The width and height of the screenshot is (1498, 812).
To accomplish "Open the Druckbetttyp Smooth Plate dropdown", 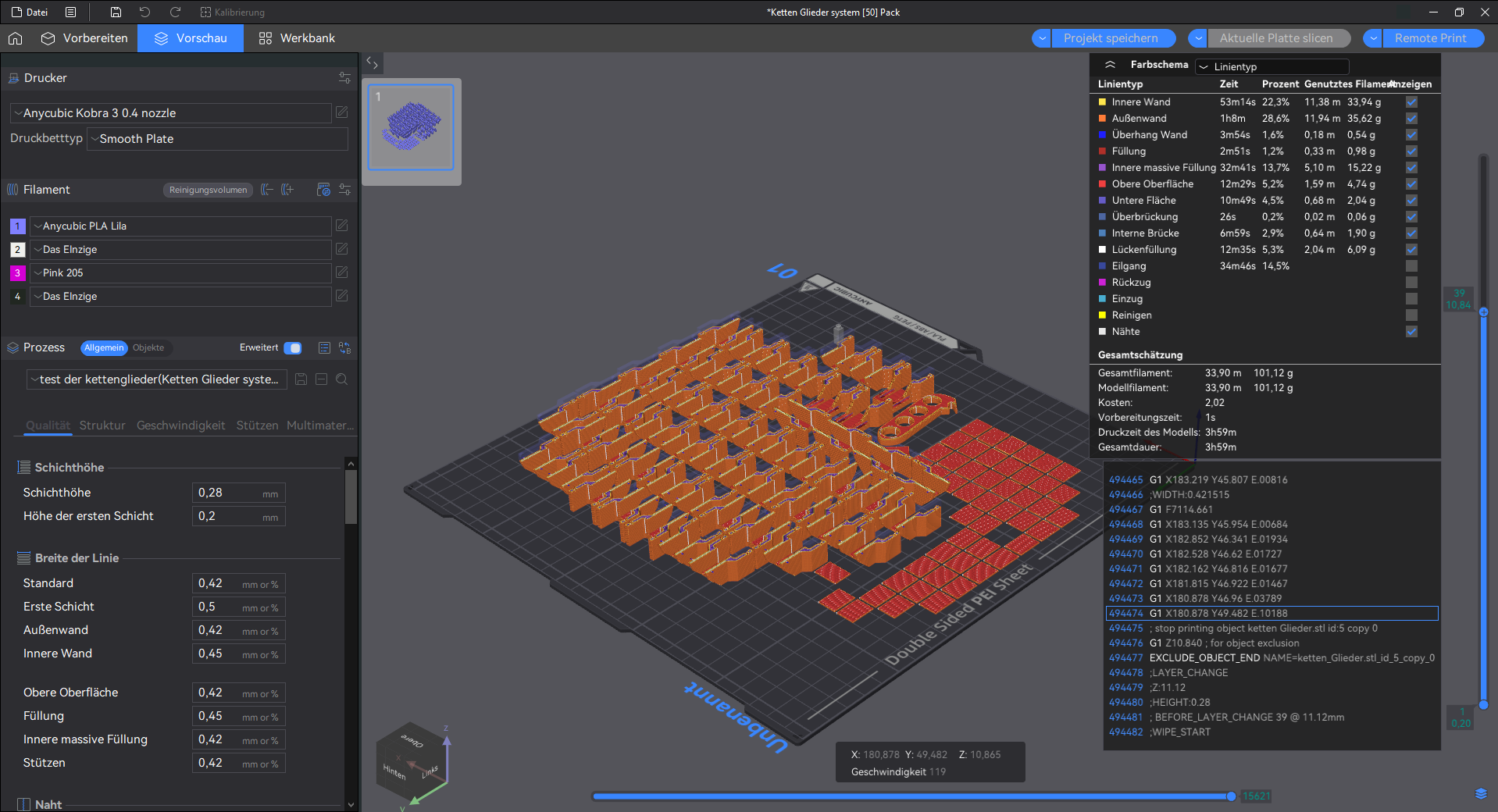I will coord(217,139).
